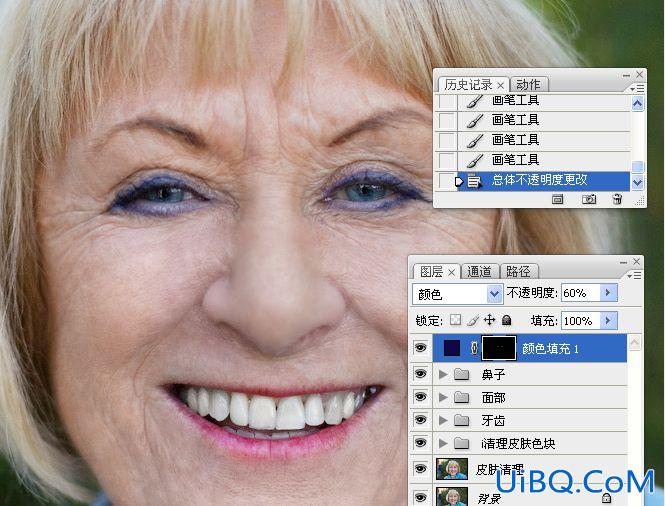Open the 颜色 blend mode dropdown
The height and width of the screenshot is (506, 665).
457,294
